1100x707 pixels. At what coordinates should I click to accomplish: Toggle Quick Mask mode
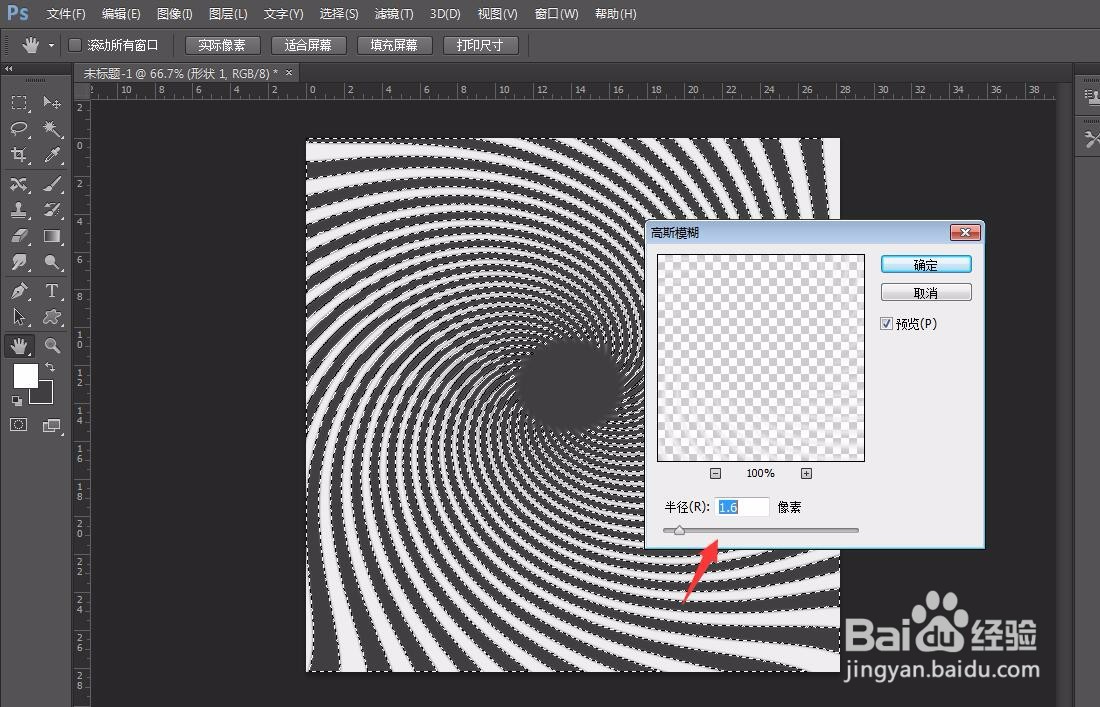coord(19,425)
